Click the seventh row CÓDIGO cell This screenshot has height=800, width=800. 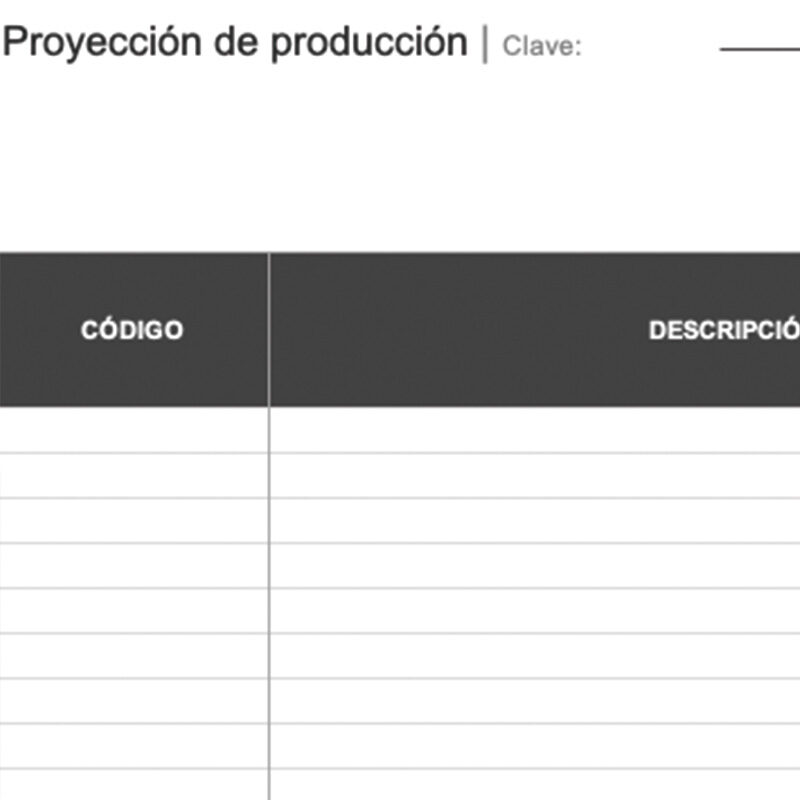click(133, 700)
